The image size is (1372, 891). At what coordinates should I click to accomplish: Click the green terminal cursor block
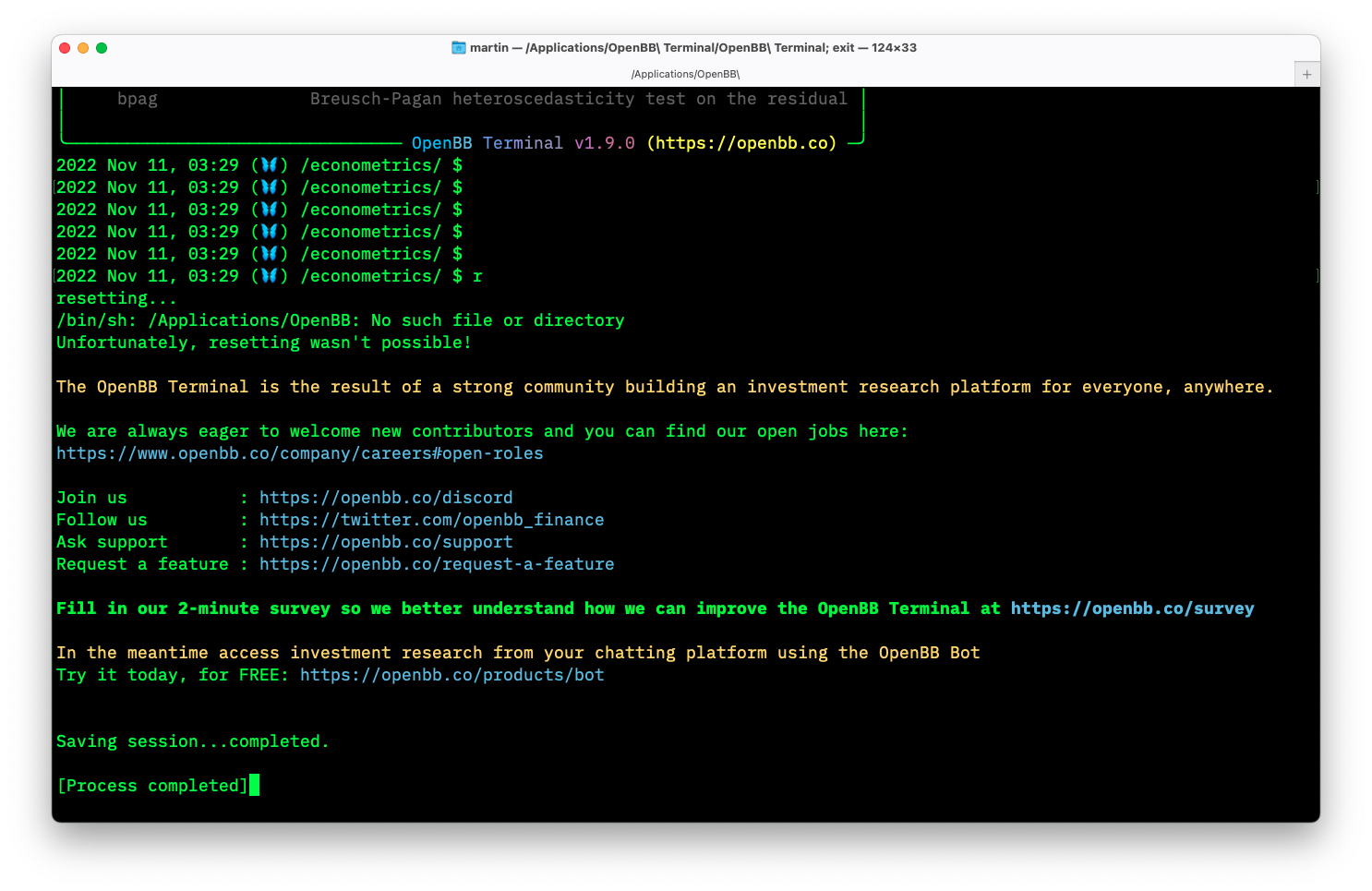tap(255, 785)
